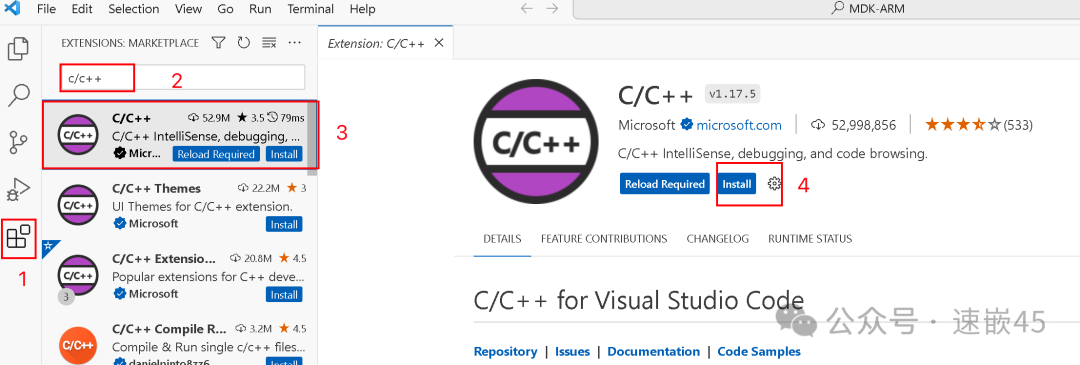Open the Documentation link

(654, 351)
